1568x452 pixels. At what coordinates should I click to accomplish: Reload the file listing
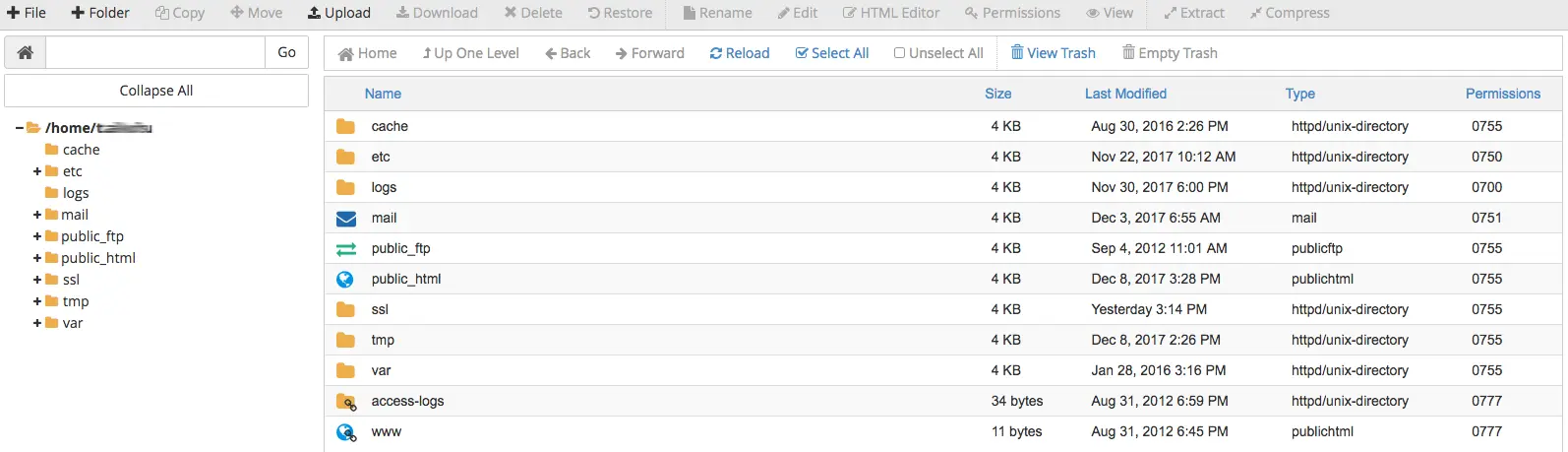pyautogui.click(x=740, y=53)
